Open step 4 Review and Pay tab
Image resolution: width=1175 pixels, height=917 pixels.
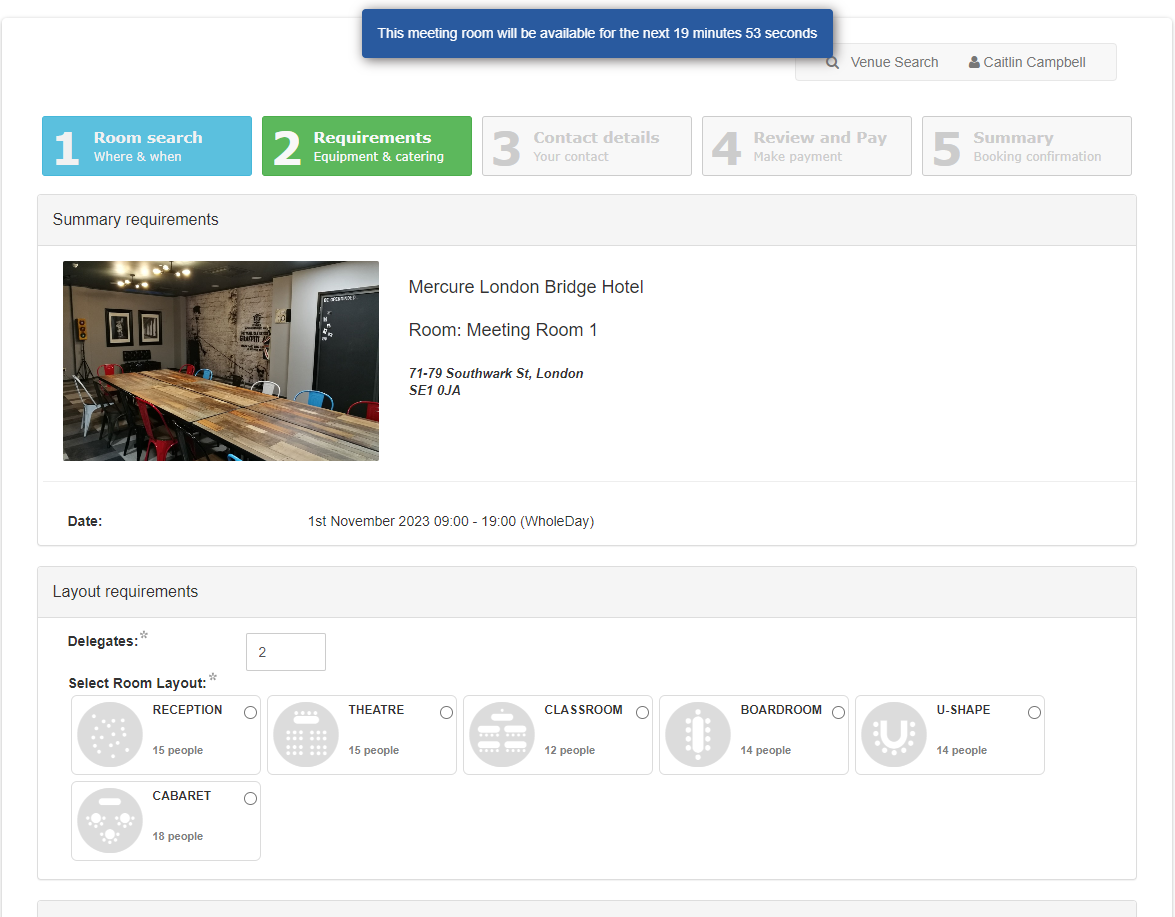(806, 146)
